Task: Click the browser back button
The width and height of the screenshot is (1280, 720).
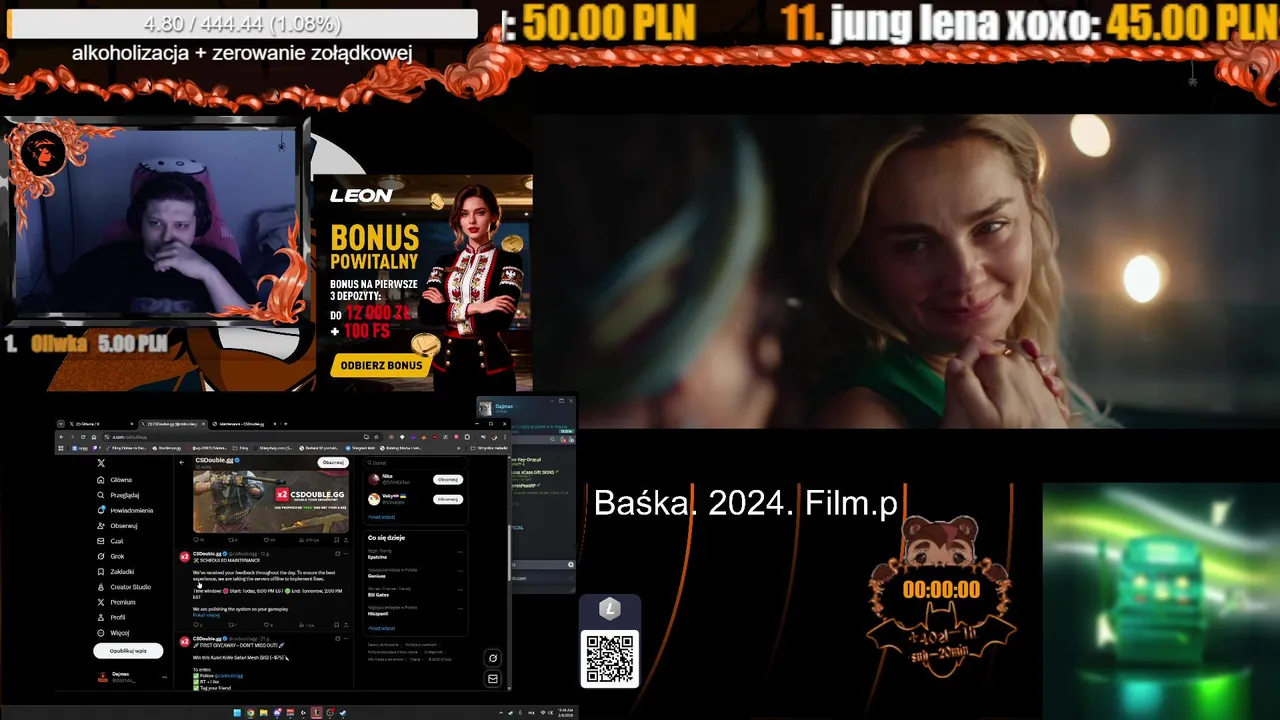Action: click(61, 437)
